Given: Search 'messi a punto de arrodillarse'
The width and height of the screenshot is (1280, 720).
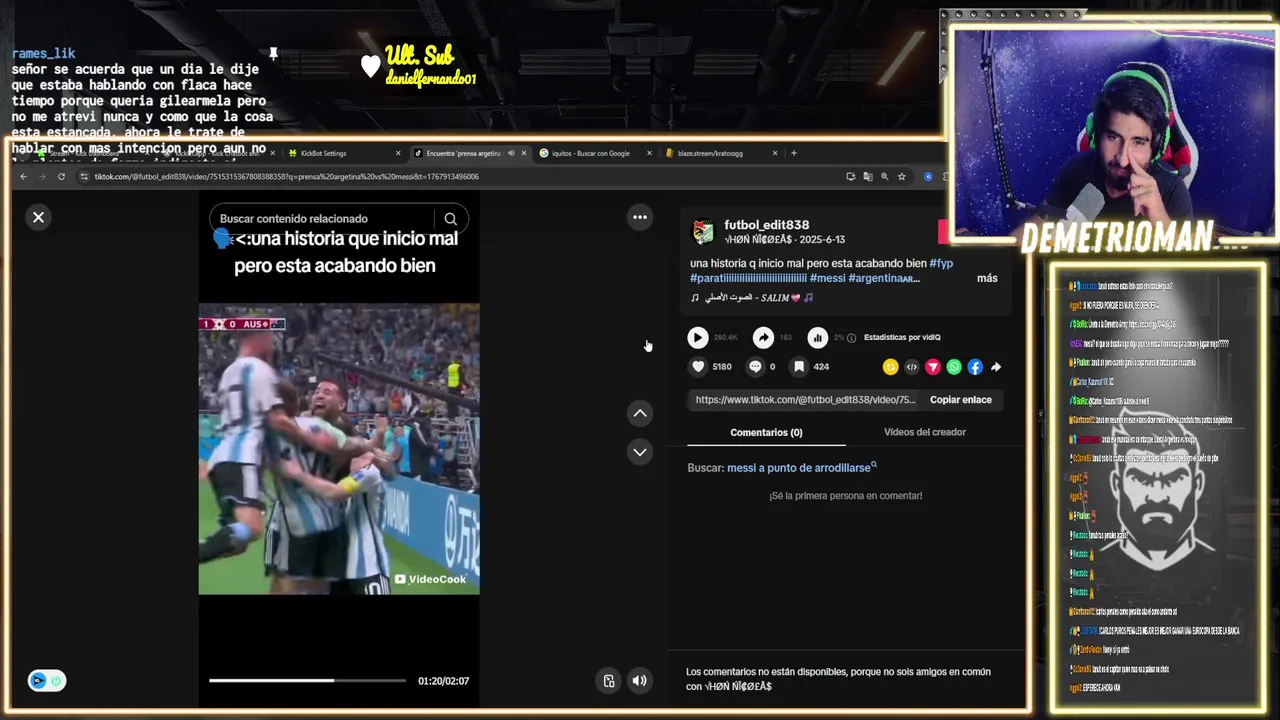Looking at the screenshot, I should [799, 468].
